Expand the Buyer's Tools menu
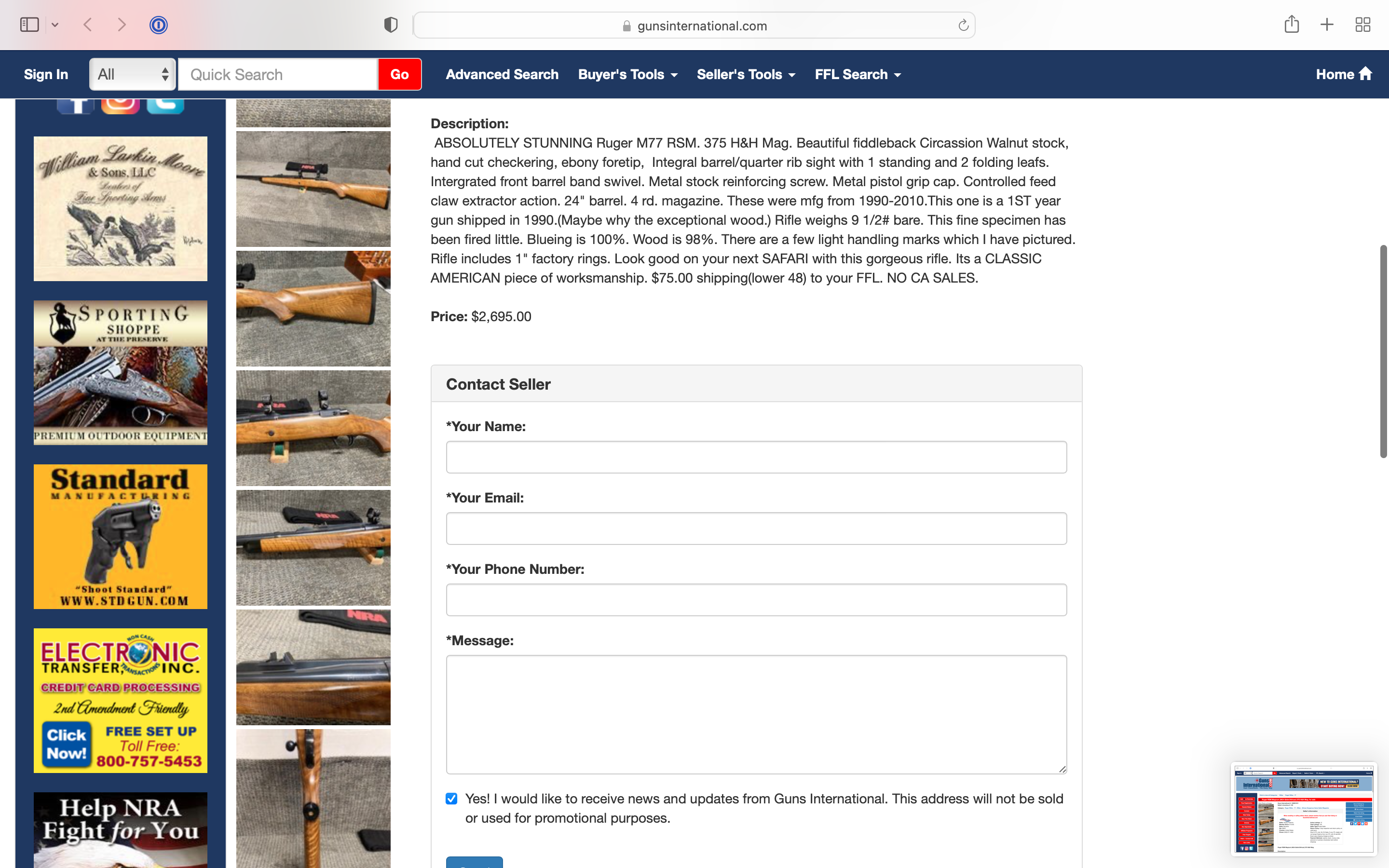 tap(627, 74)
